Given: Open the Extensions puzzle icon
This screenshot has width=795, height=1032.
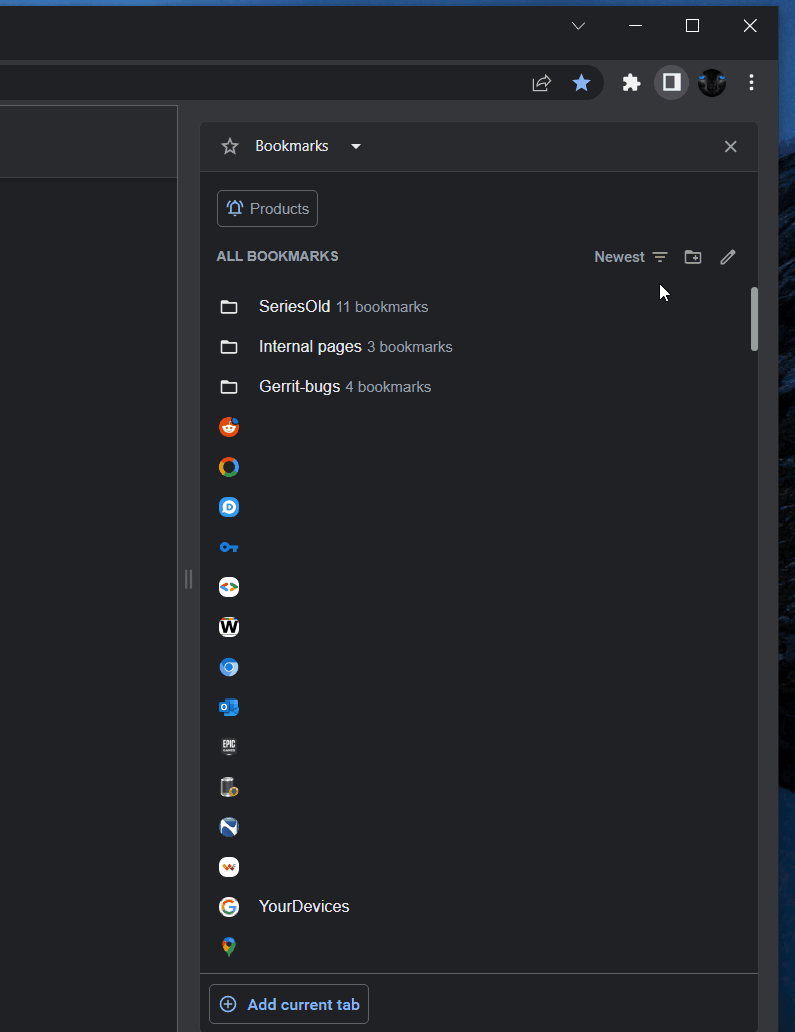Looking at the screenshot, I should [x=631, y=82].
